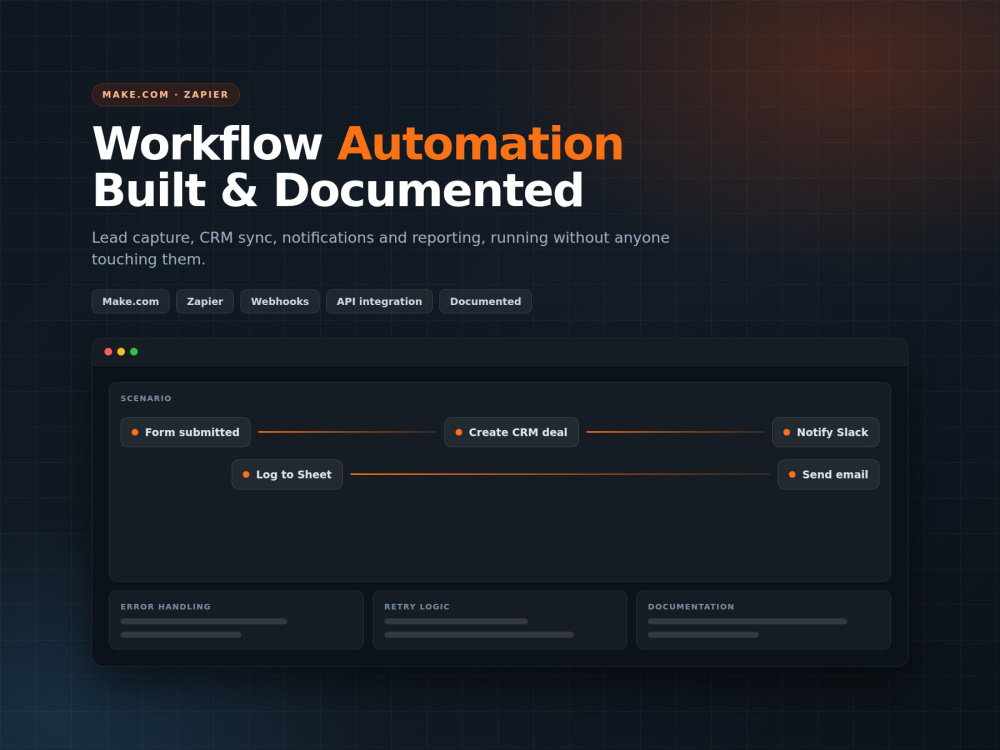Click the orange word Automation in headline
Viewport: 1000px width, 750px height.
[480, 143]
